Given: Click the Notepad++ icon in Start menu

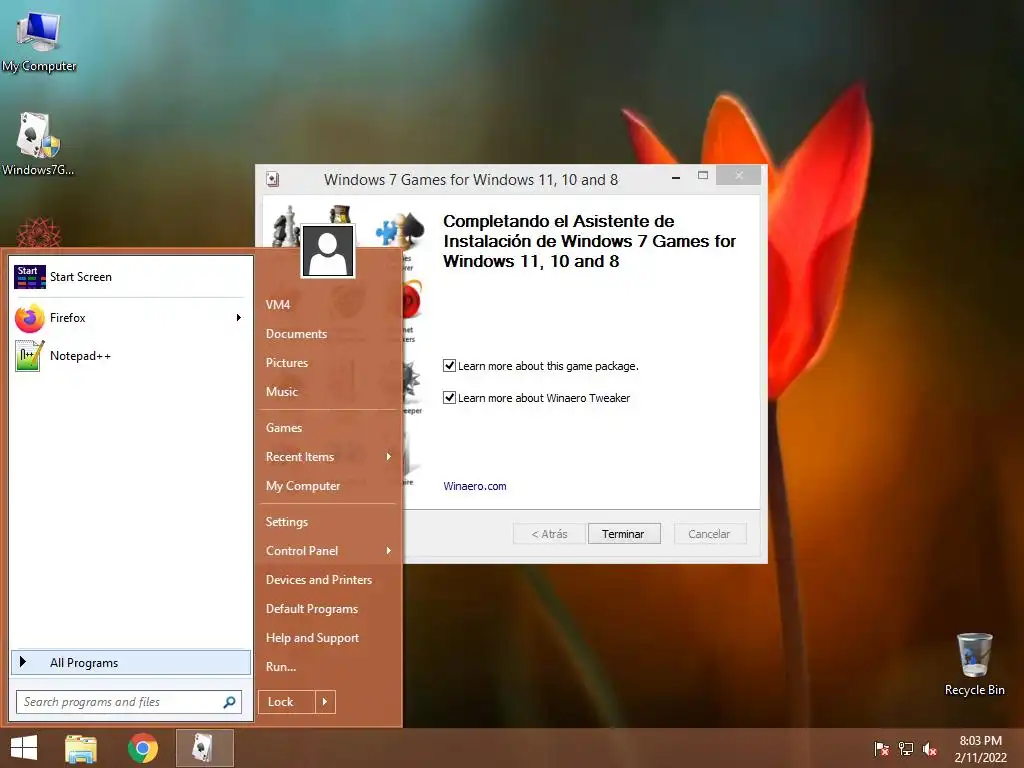Looking at the screenshot, I should click(x=29, y=356).
